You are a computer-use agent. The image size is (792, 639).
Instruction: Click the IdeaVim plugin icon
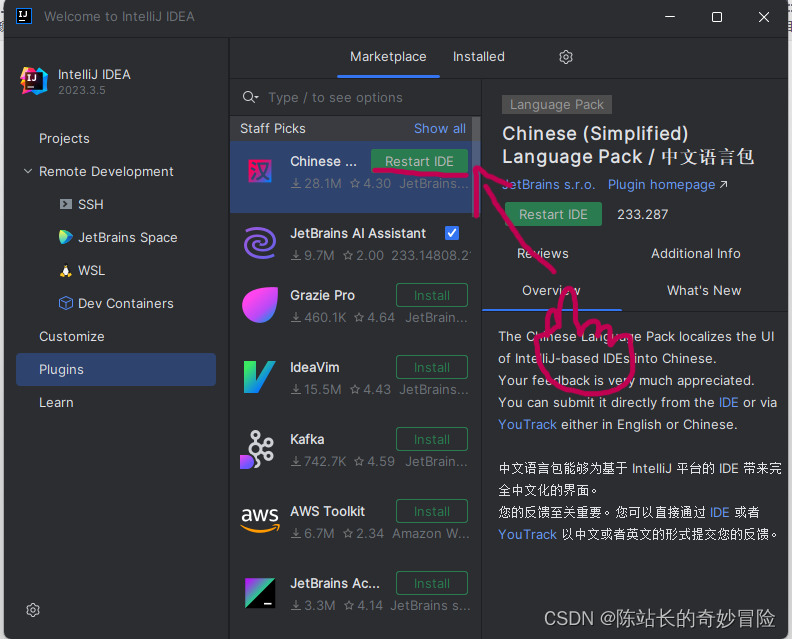coord(260,377)
